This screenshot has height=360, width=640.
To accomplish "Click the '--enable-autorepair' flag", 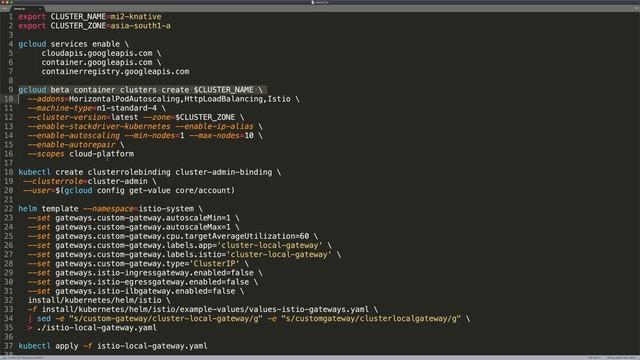I will click(x=71, y=144).
